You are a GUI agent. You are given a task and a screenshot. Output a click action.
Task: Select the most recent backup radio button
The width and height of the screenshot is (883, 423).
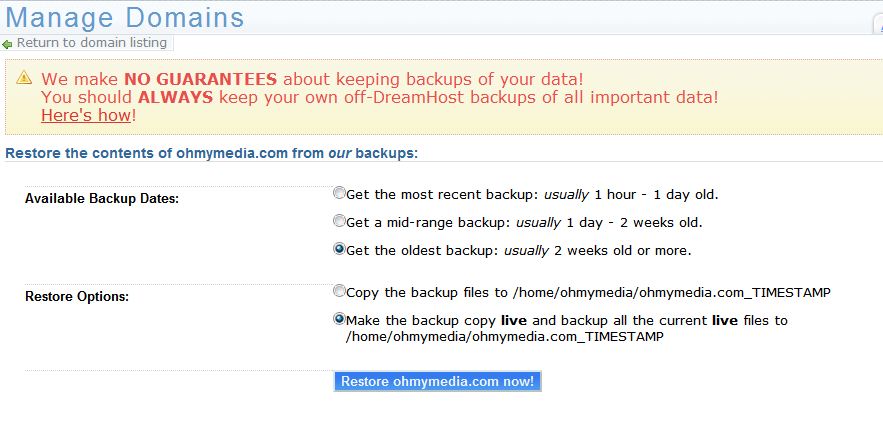pyautogui.click(x=339, y=194)
